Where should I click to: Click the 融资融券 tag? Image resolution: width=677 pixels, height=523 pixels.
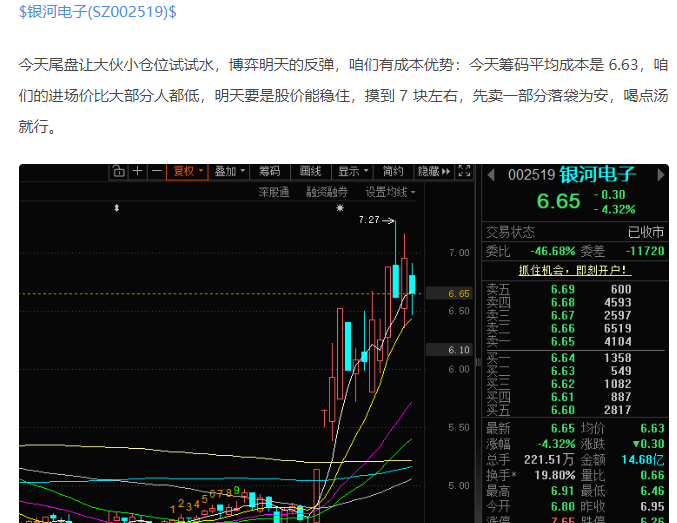(x=327, y=192)
